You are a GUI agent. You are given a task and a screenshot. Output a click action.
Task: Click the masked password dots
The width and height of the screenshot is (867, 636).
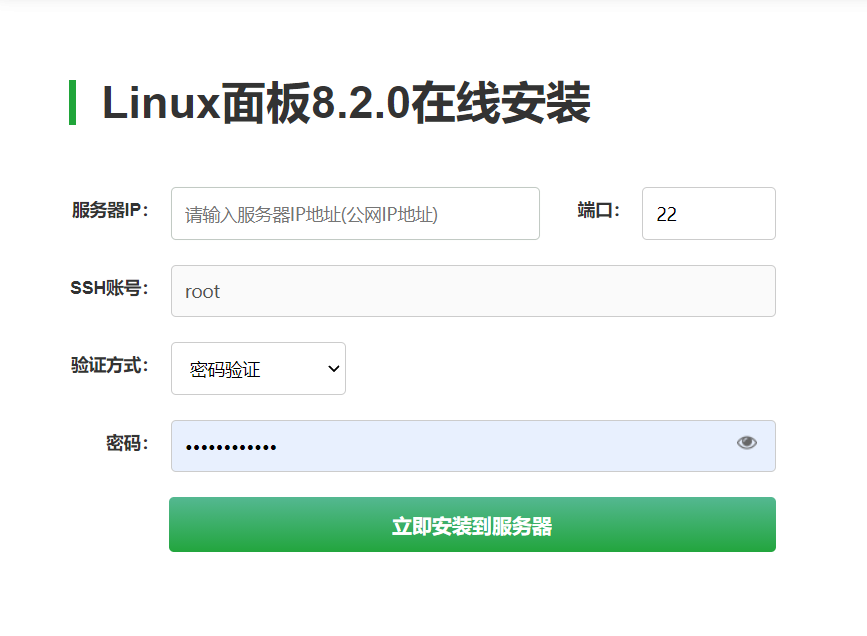click(x=231, y=447)
